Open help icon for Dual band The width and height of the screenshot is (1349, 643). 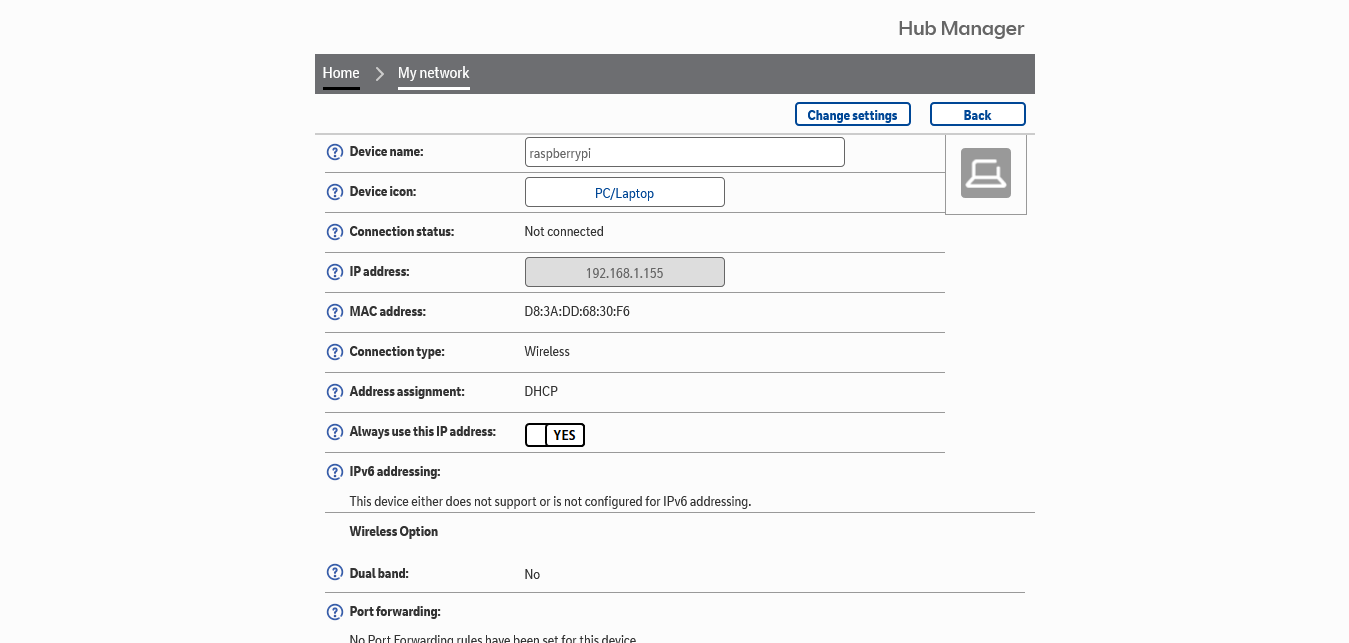click(x=335, y=573)
